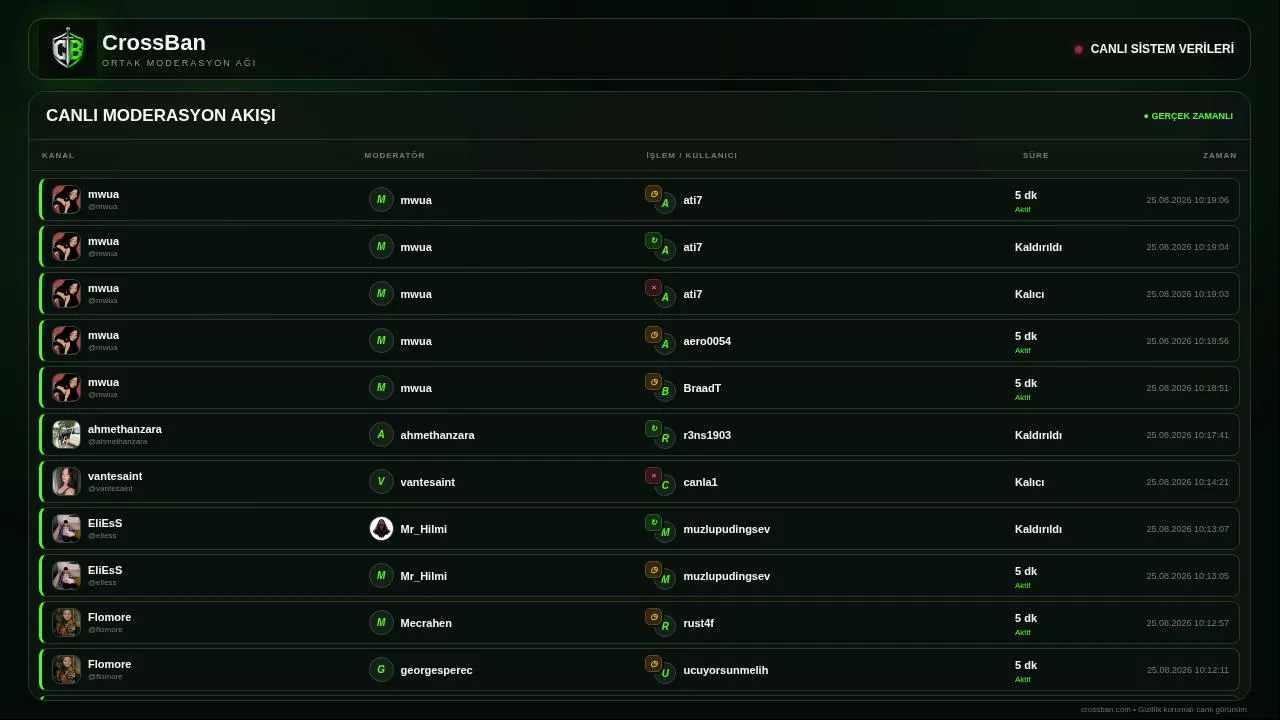Open the aero0054 username link
The image size is (1280, 720).
tap(707, 341)
